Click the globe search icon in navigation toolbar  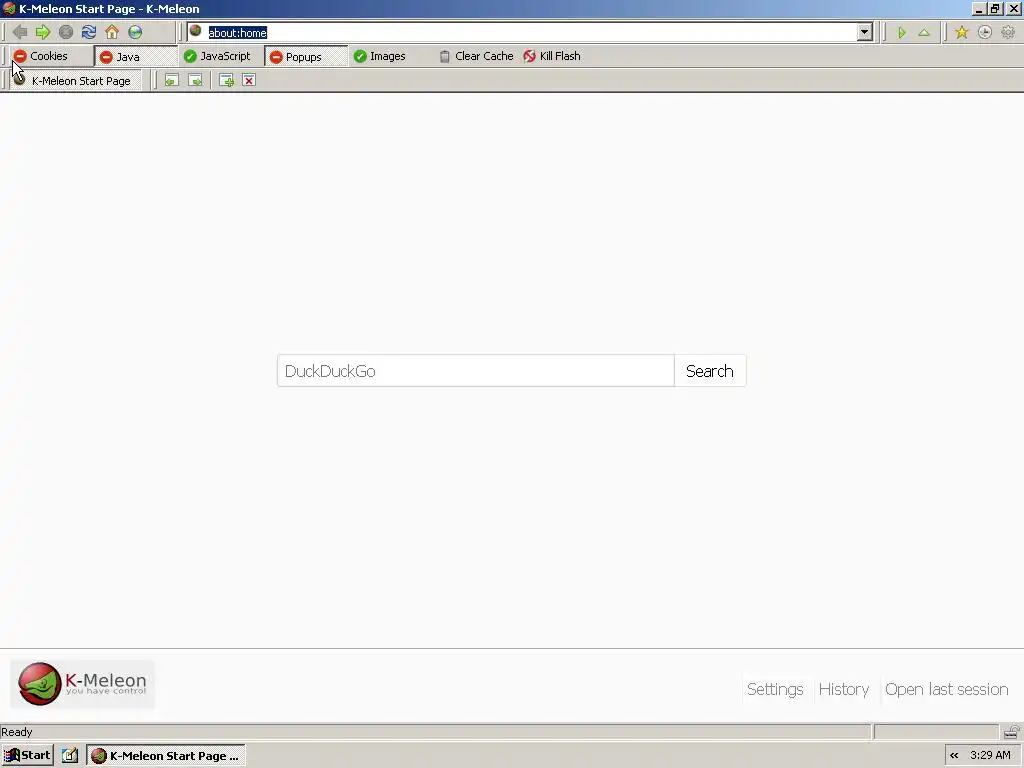tap(135, 32)
